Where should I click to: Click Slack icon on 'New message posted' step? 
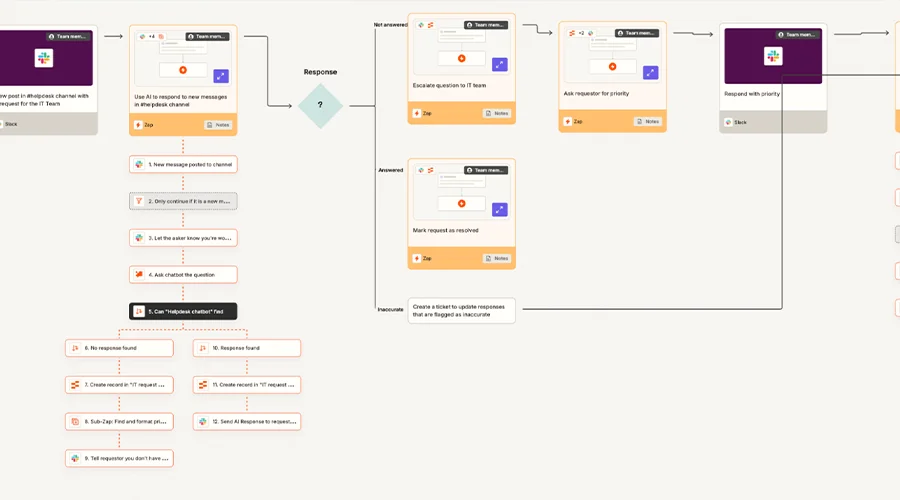pyautogui.click(x=139, y=164)
